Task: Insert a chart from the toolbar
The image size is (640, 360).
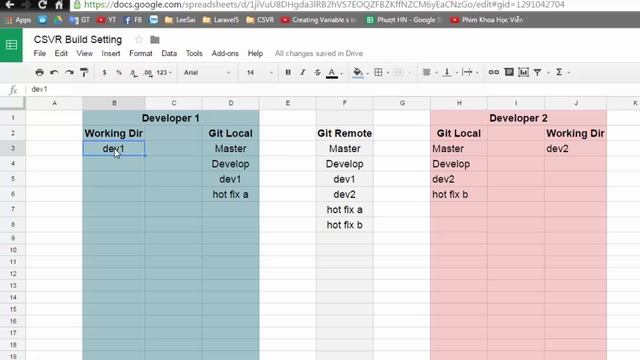Action: pos(523,72)
